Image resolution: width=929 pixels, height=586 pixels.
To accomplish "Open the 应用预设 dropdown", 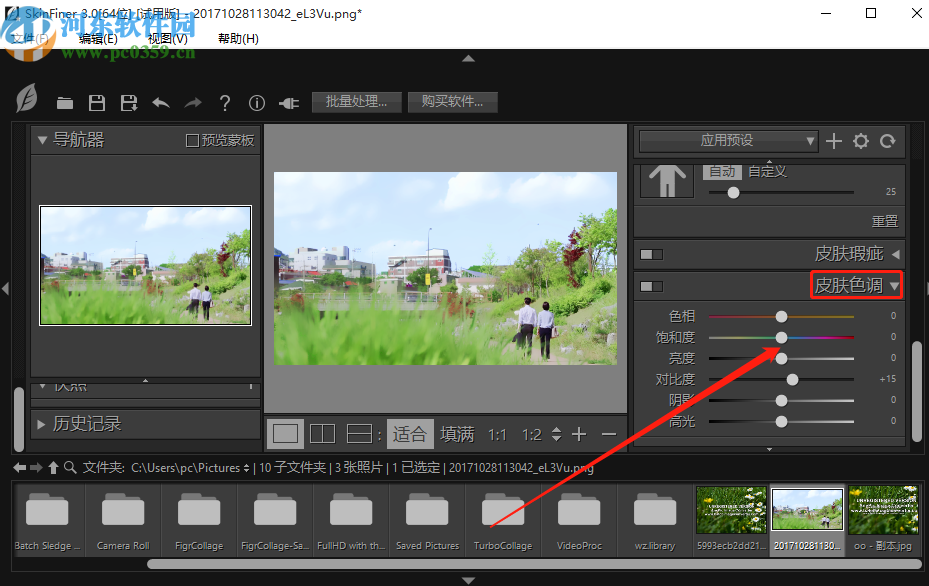I will (x=728, y=141).
